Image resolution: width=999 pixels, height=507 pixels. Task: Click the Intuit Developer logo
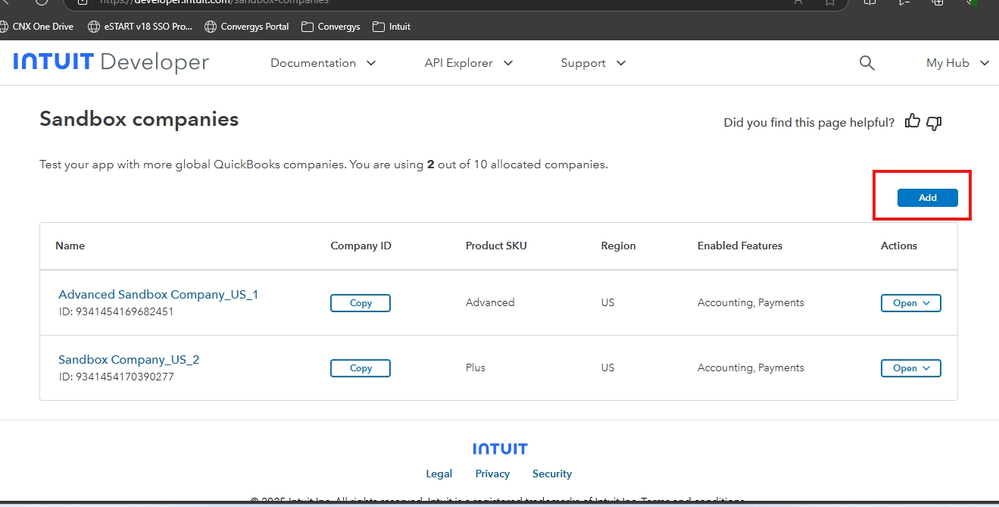tap(111, 63)
